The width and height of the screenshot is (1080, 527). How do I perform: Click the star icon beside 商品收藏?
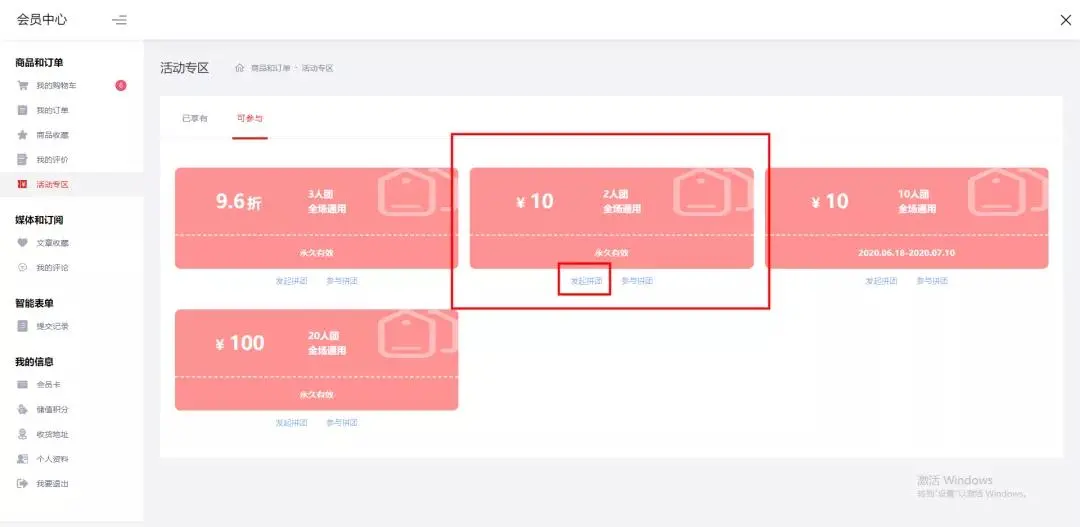point(22,135)
